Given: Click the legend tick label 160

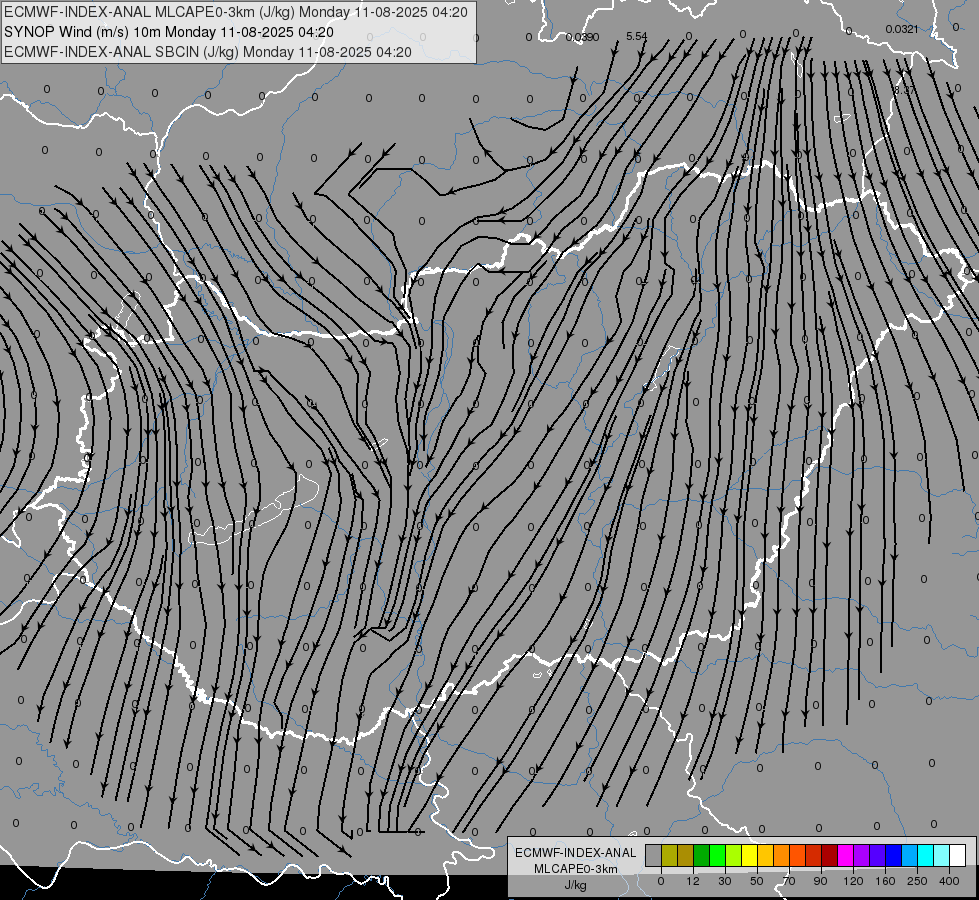Looking at the screenshot, I should 885,881.
